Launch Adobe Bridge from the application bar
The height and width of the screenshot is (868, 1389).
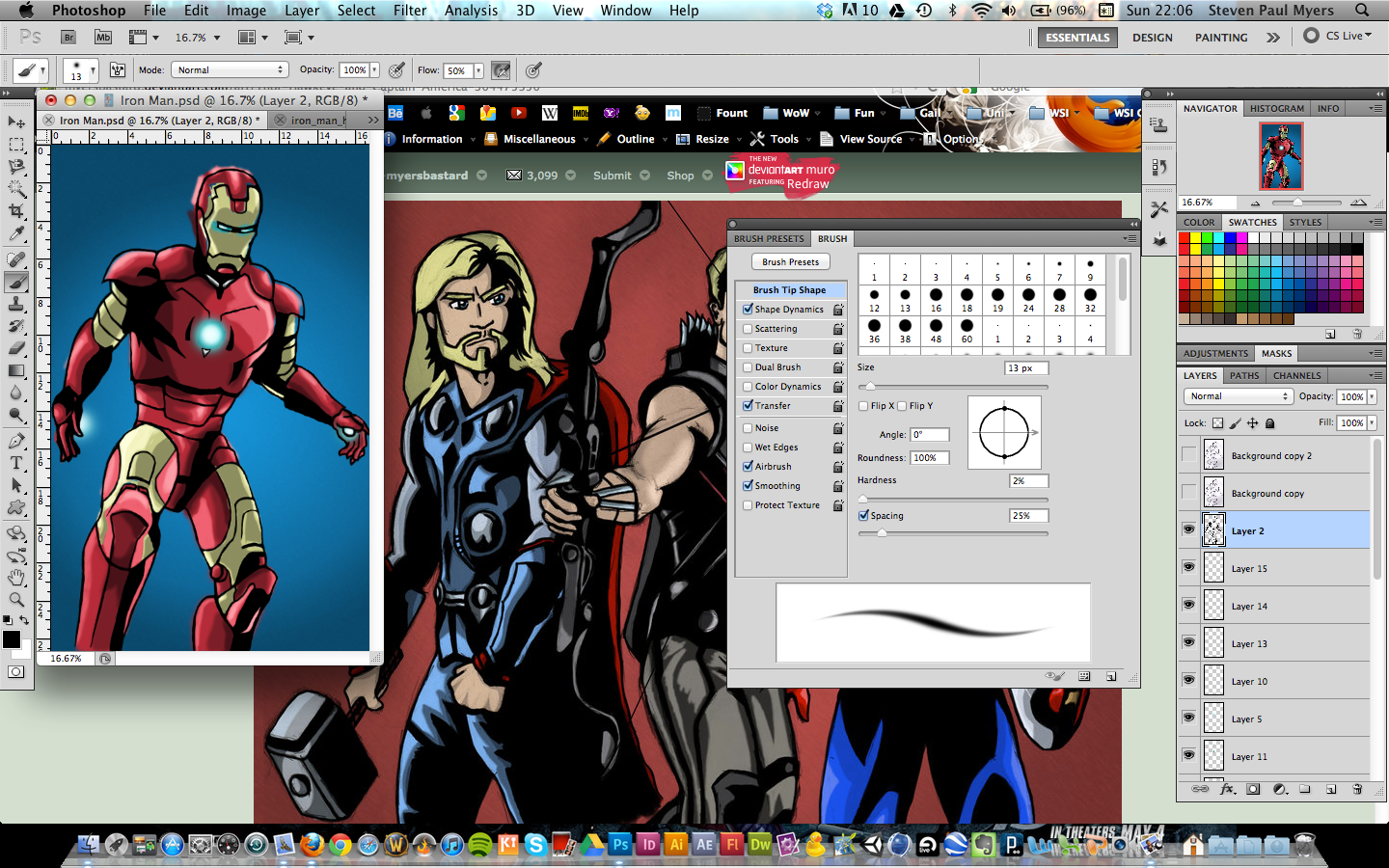click(x=68, y=38)
